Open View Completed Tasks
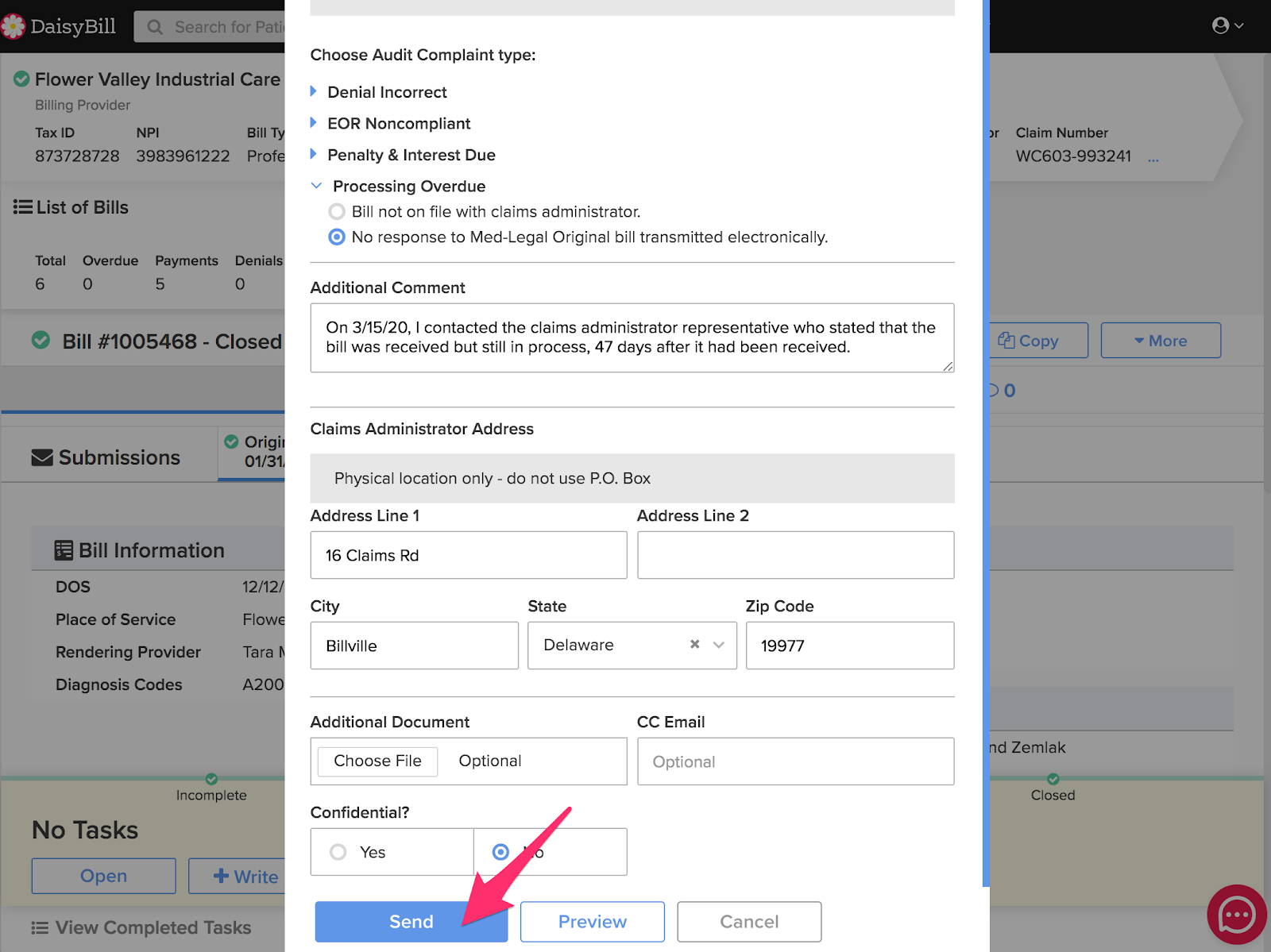Viewport: 1271px width, 952px height. pos(141,927)
